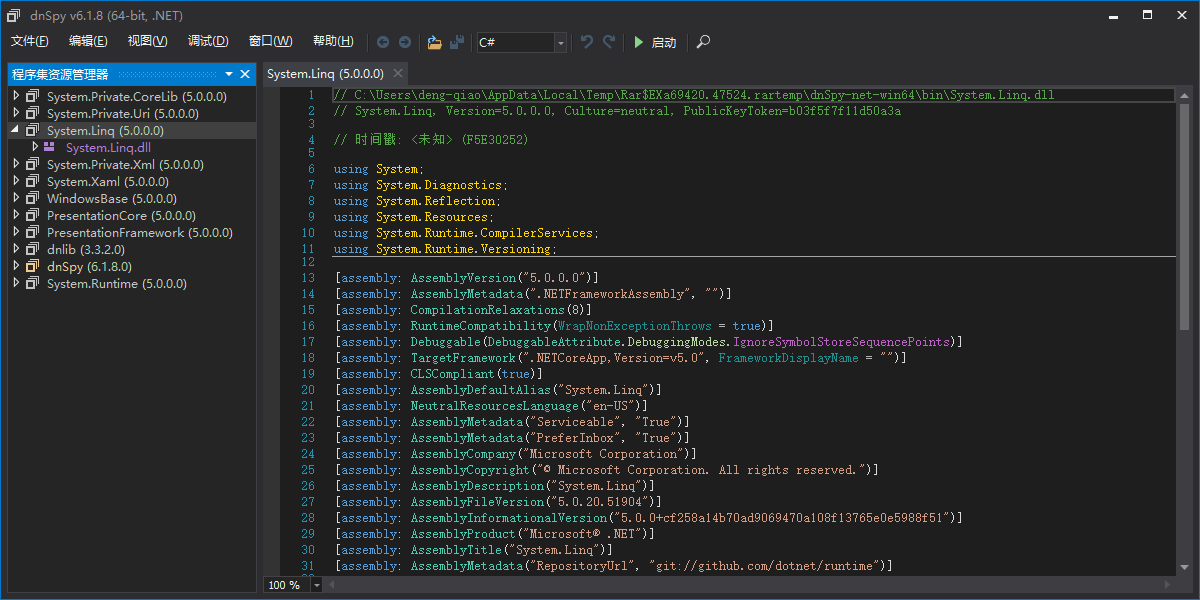Open the 文件(F) file menu
Viewport: 1200px width, 600px height.
pyautogui.click(x=30, y=41)
